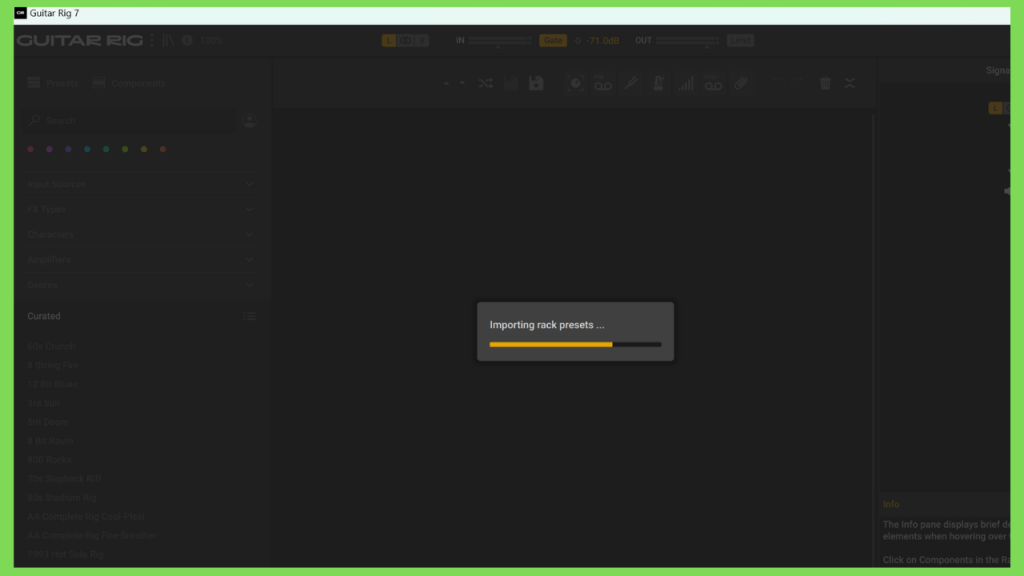Open the metronome tool
Image resolution: width=1024 pixels, height=576 pixels.
pyautogui.click(x=658, y=84)
